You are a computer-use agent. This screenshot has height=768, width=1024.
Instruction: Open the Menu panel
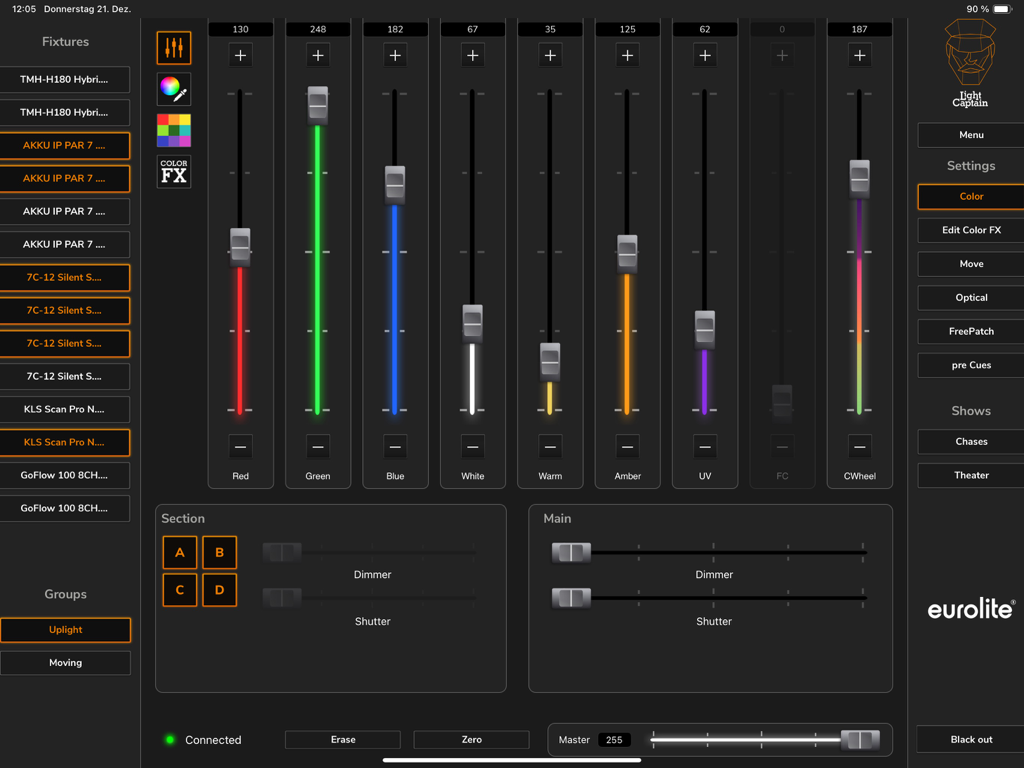tap(969, 134)
